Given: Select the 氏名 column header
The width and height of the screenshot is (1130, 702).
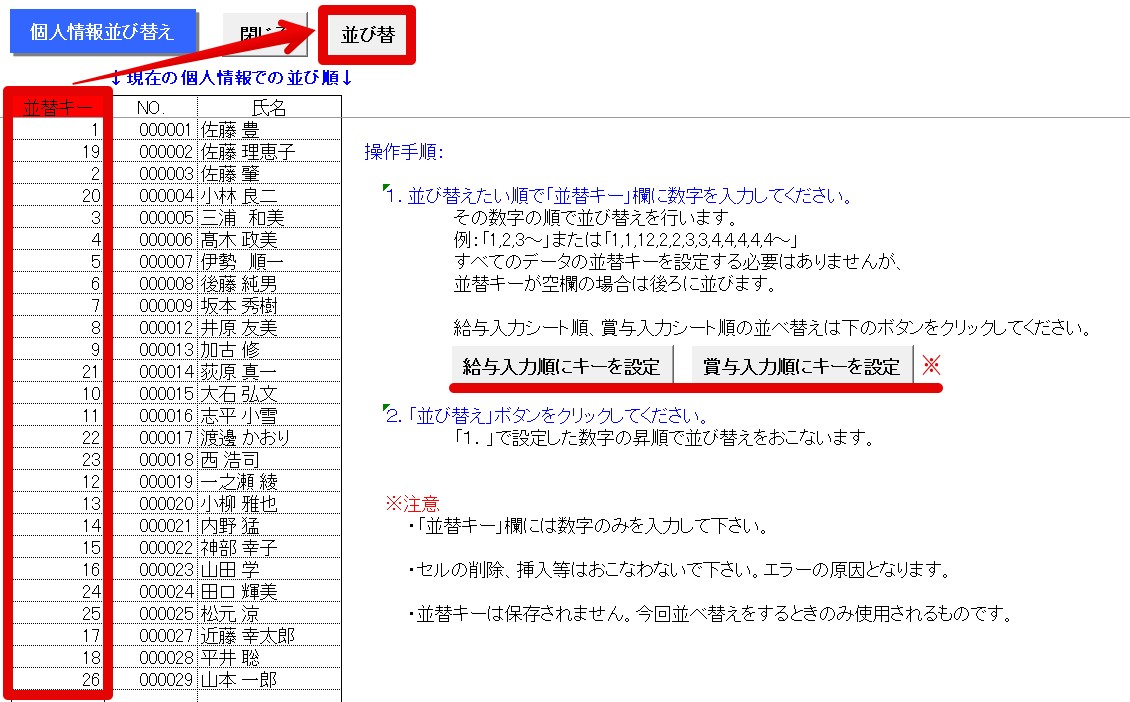Looking at the screenshot, I should pos(269,107).
